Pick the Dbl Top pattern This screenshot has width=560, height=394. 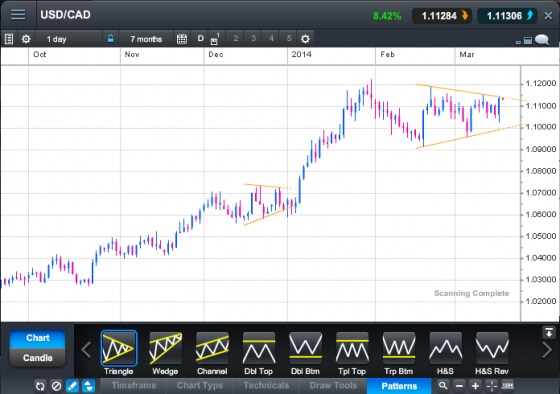(x=259, y=348)
